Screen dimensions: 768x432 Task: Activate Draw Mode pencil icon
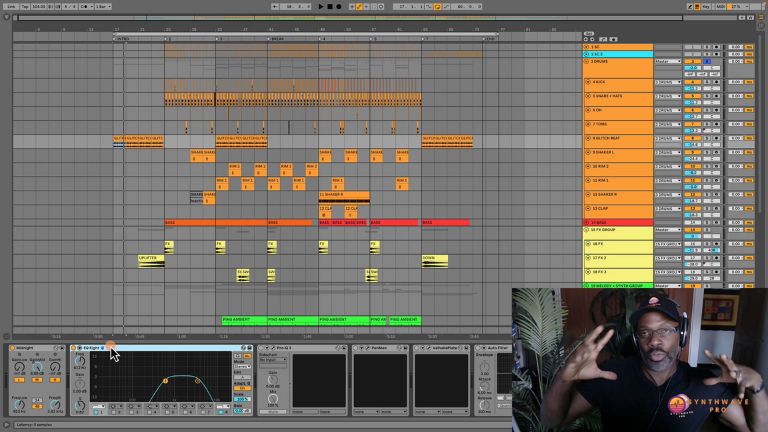690,6
